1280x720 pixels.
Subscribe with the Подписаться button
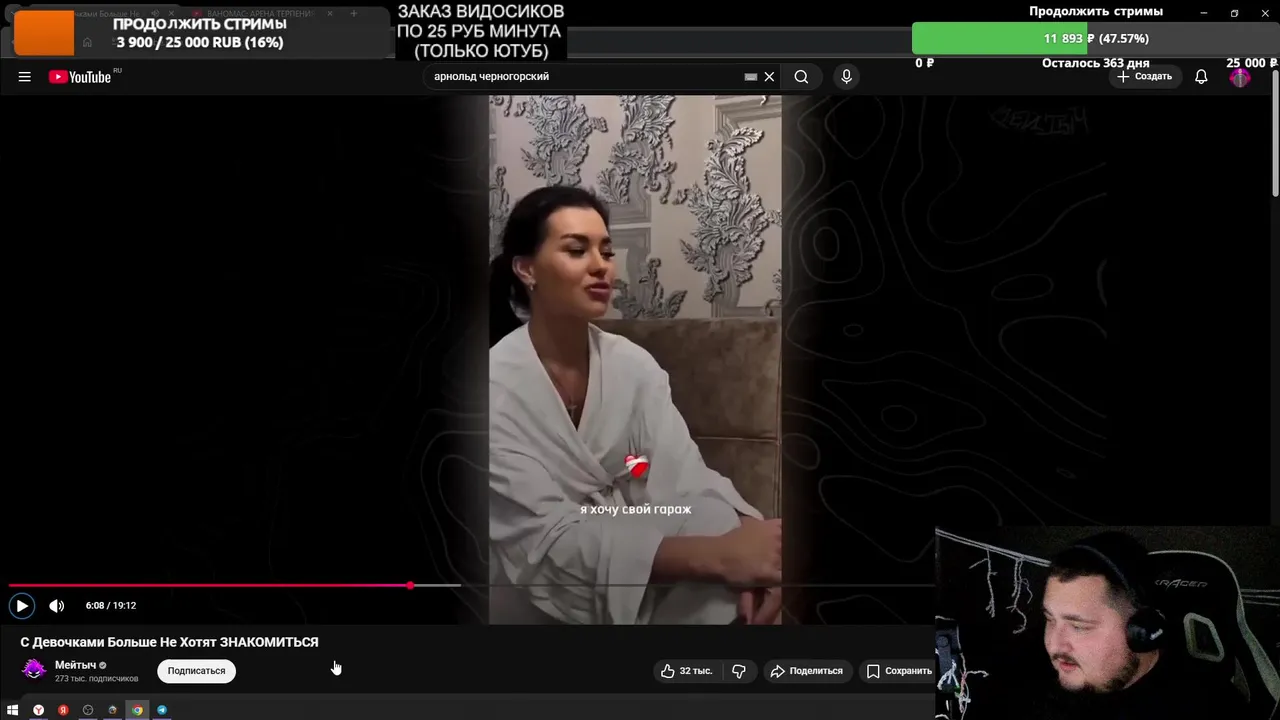tap(196, 671)
